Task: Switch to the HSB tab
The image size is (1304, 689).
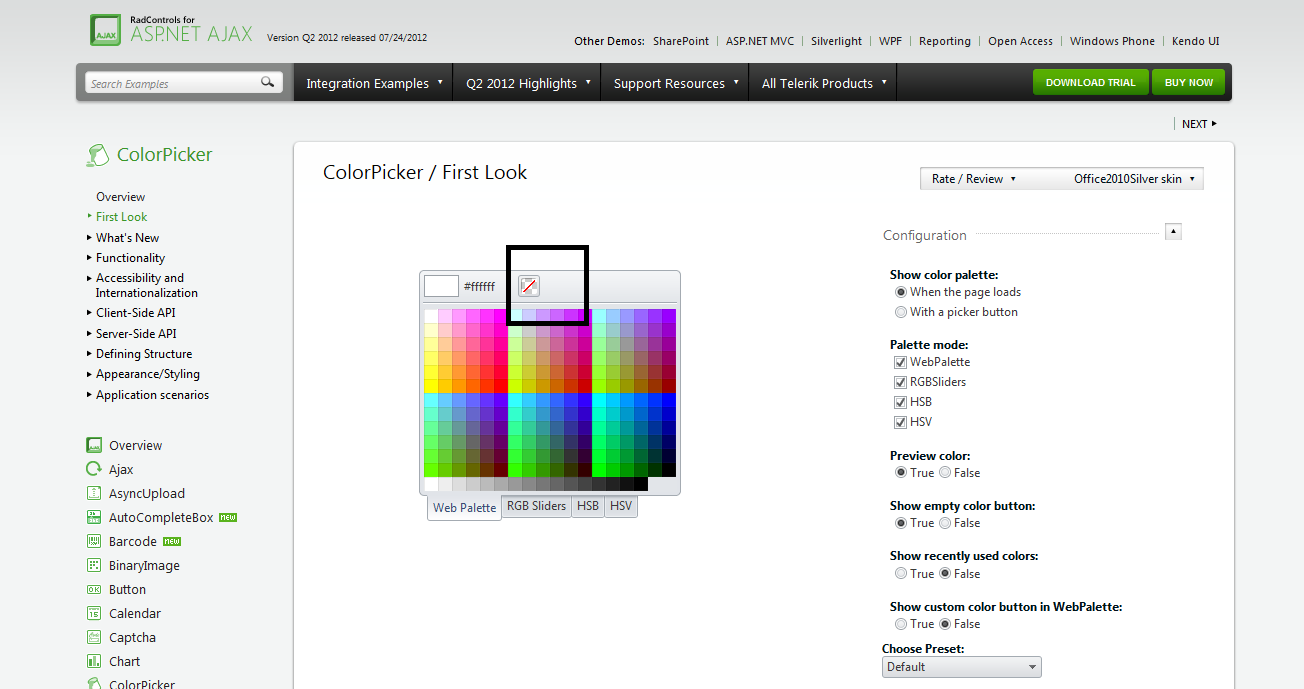Action: [x=588, y=506]
